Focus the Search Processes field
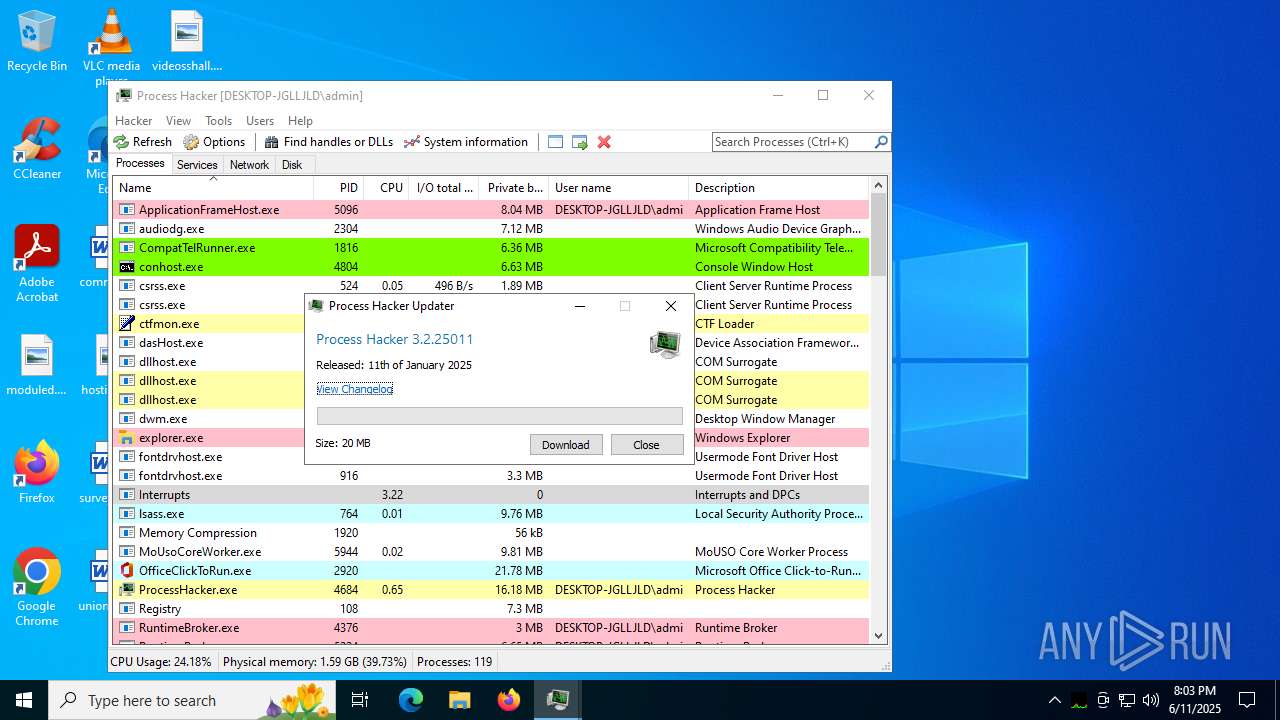This screenshot has width=1280, height=720. [x=793, y=142]
